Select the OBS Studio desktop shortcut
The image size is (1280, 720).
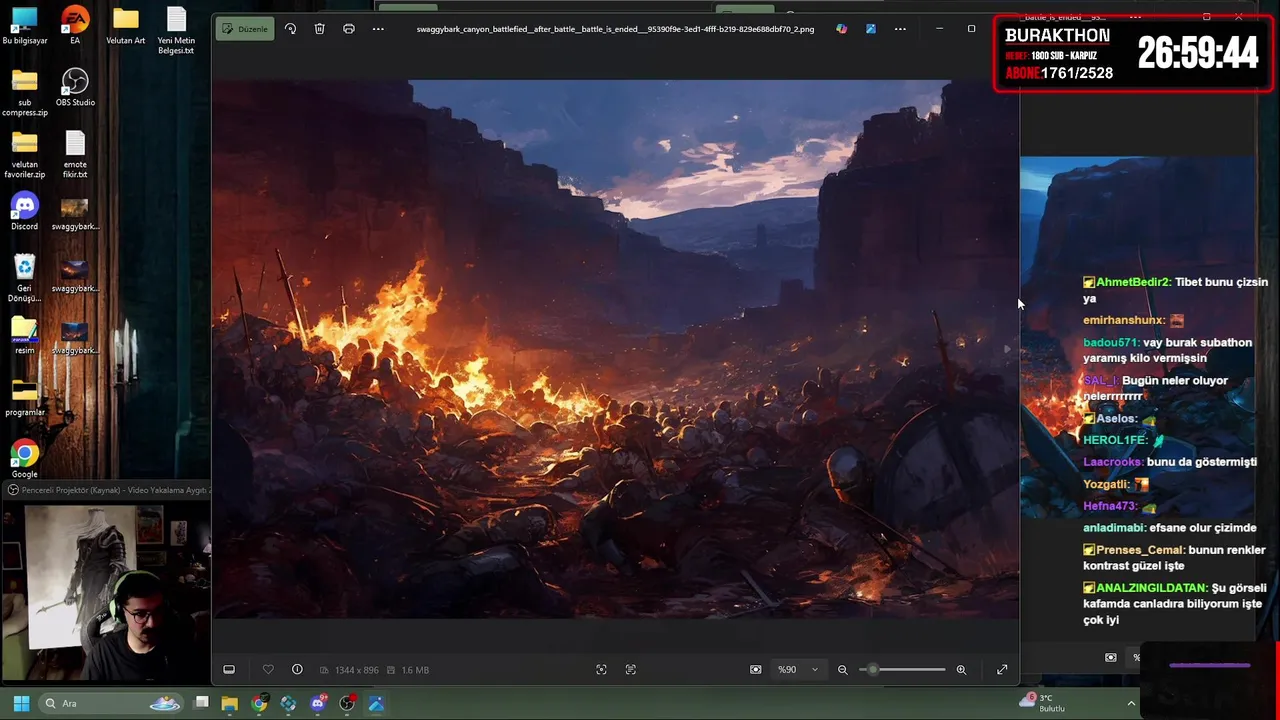(x=75, y=88)
